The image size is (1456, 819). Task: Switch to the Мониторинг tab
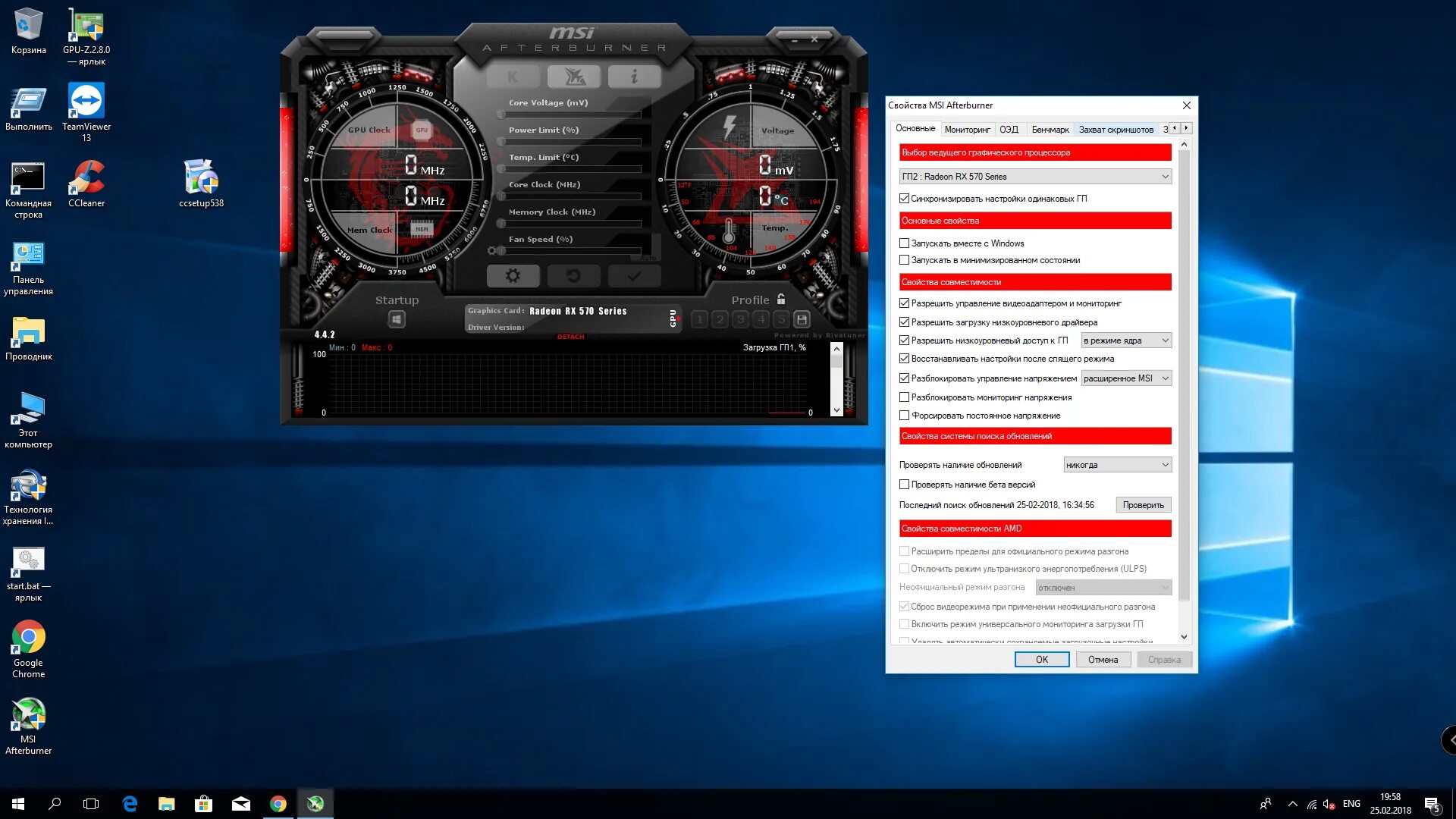[x=967, y=130]
